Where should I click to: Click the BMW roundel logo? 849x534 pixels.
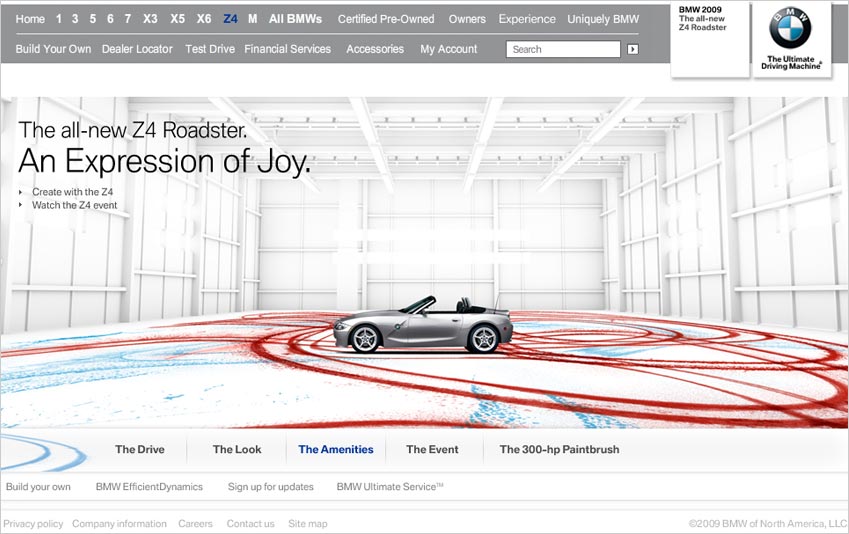pyautogui.click(x=790, y=28)
